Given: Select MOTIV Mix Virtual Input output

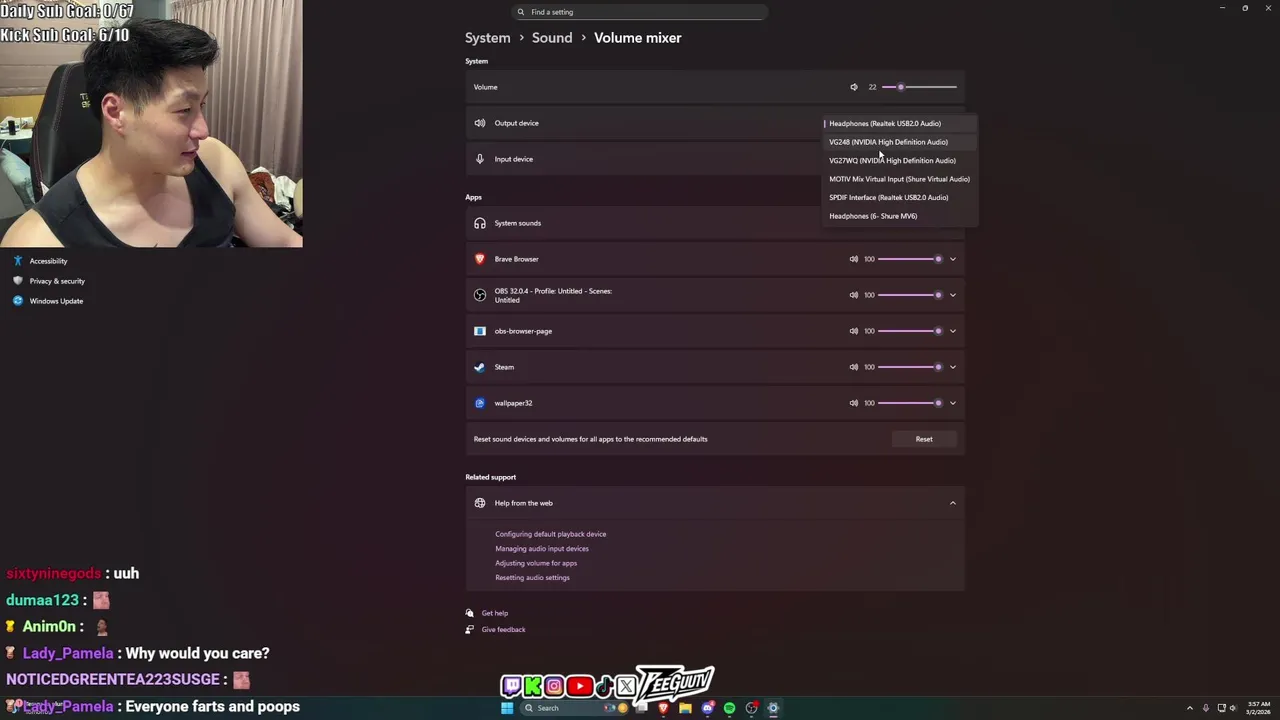Looking at the screenshot, I should click(x=899, y=179).
